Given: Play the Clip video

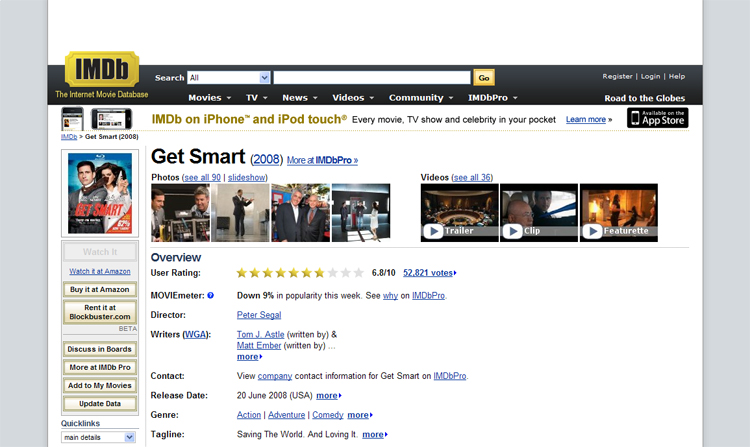Looking at the screenshot, I should [538, 212].
